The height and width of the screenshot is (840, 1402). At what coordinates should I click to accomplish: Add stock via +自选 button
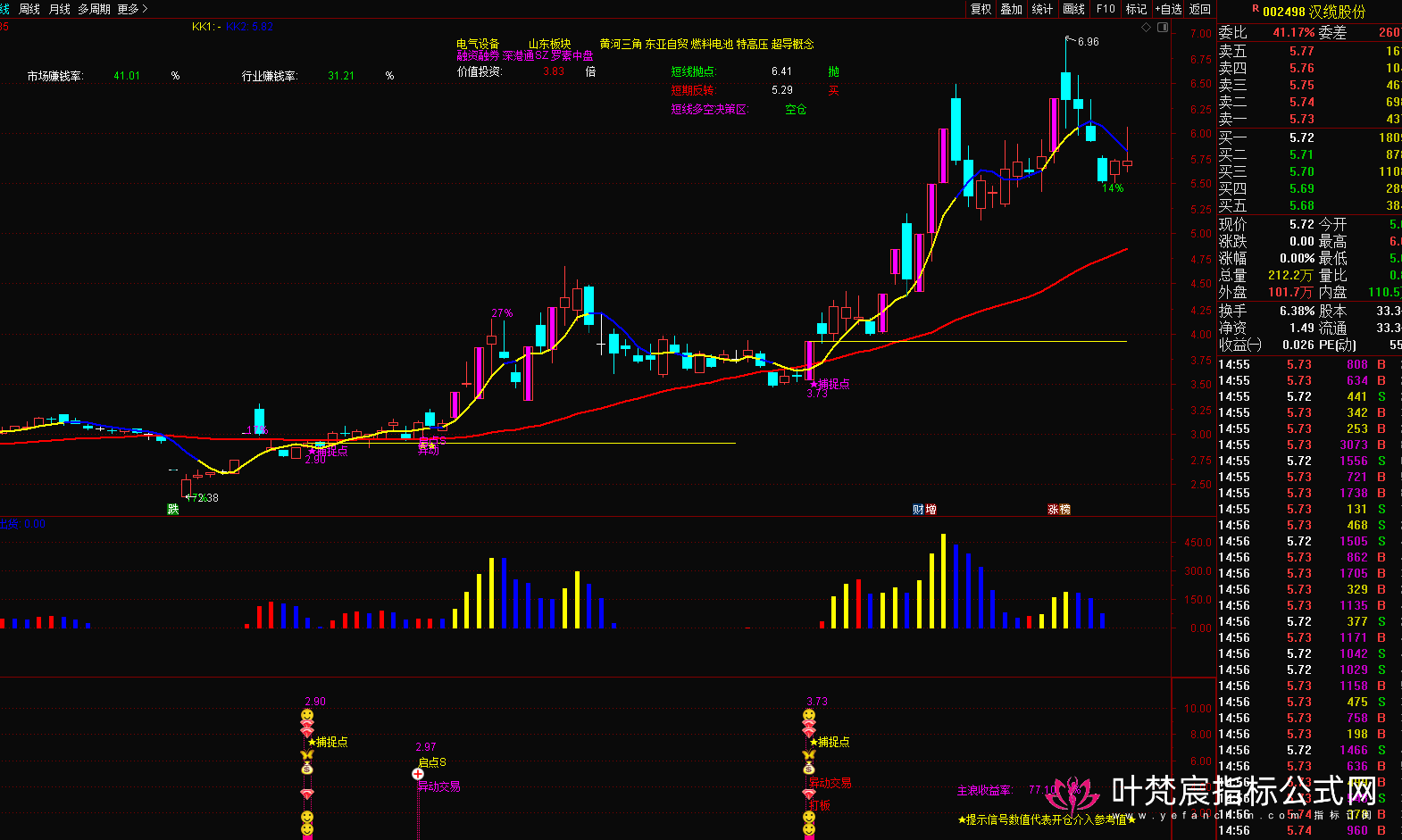pyautogui.click(x=1168, y=9)
